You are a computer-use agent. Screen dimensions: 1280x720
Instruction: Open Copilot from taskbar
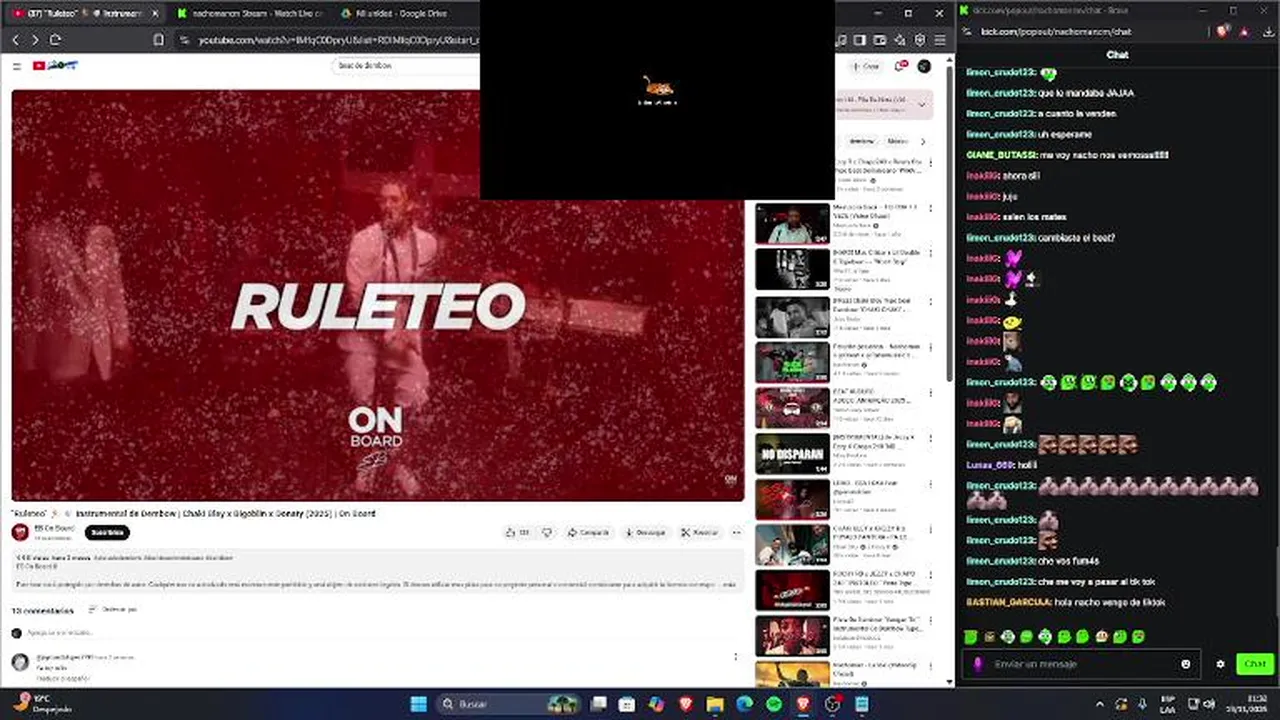pyautogui.click(x=656, y=704)
